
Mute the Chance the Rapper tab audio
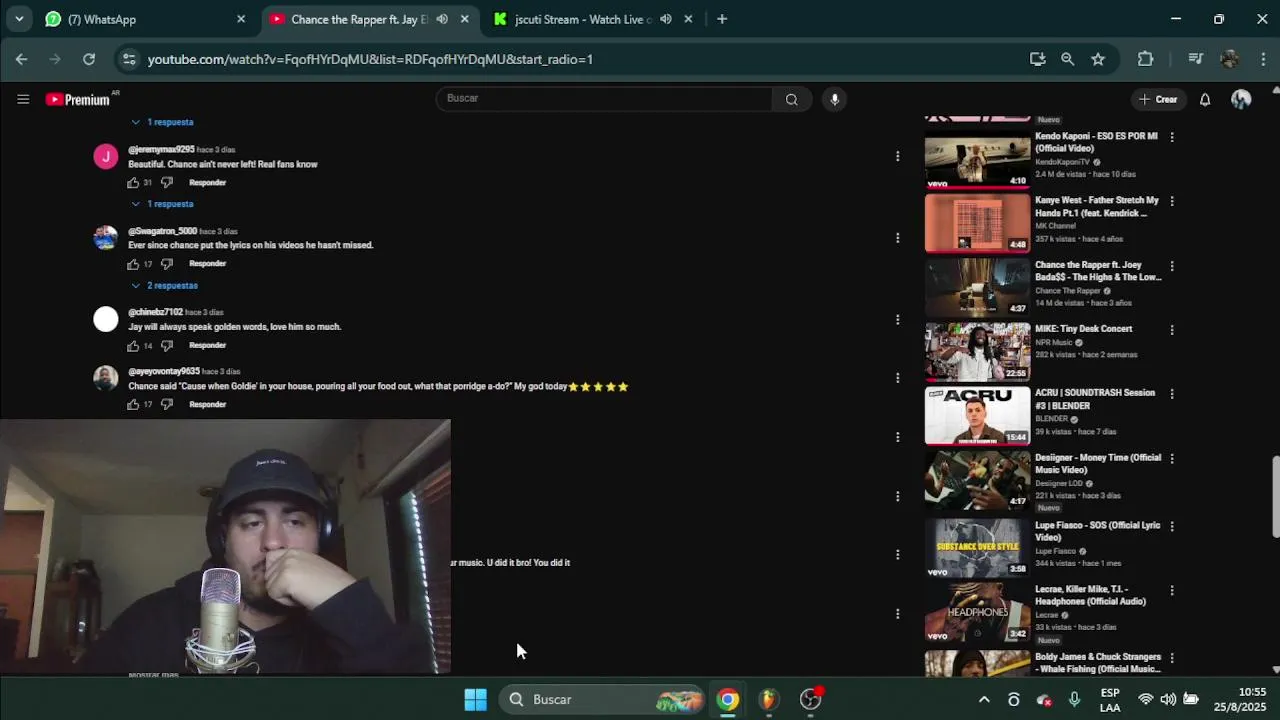[x=442, y=19]
